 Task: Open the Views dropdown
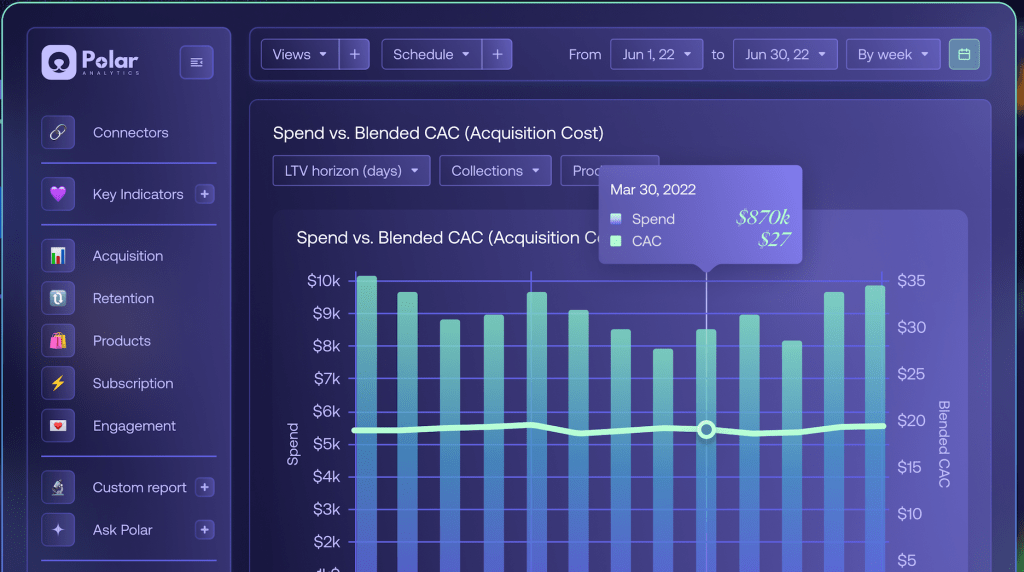300,54
